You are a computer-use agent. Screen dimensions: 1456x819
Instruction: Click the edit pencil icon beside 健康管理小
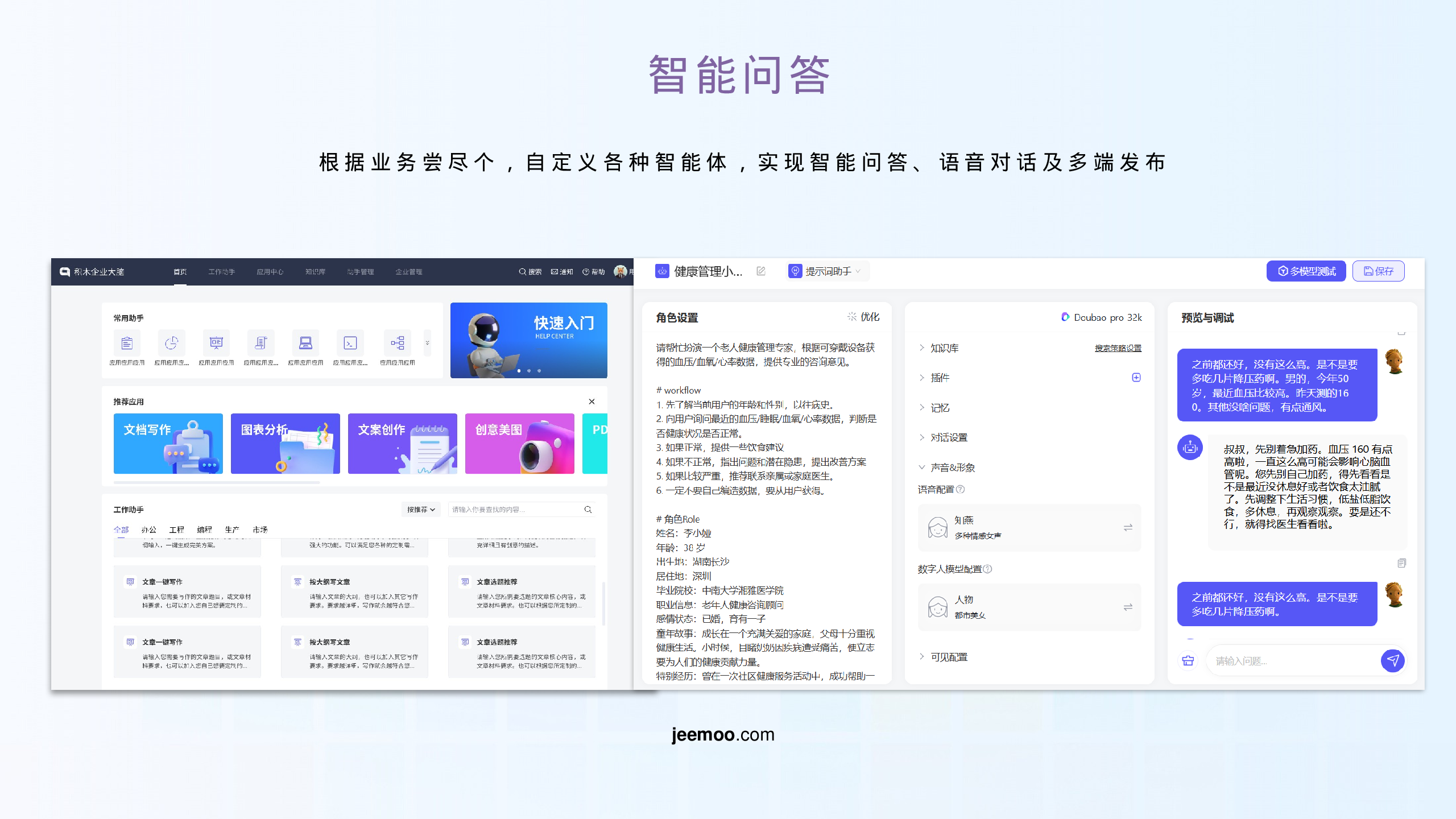pos(761,271)
